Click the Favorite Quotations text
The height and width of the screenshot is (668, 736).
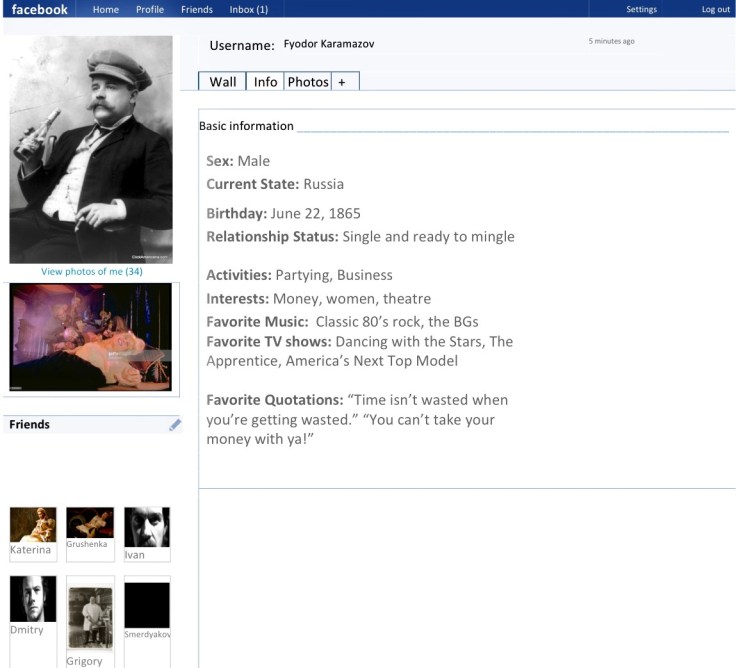click(x=357, y=419)
